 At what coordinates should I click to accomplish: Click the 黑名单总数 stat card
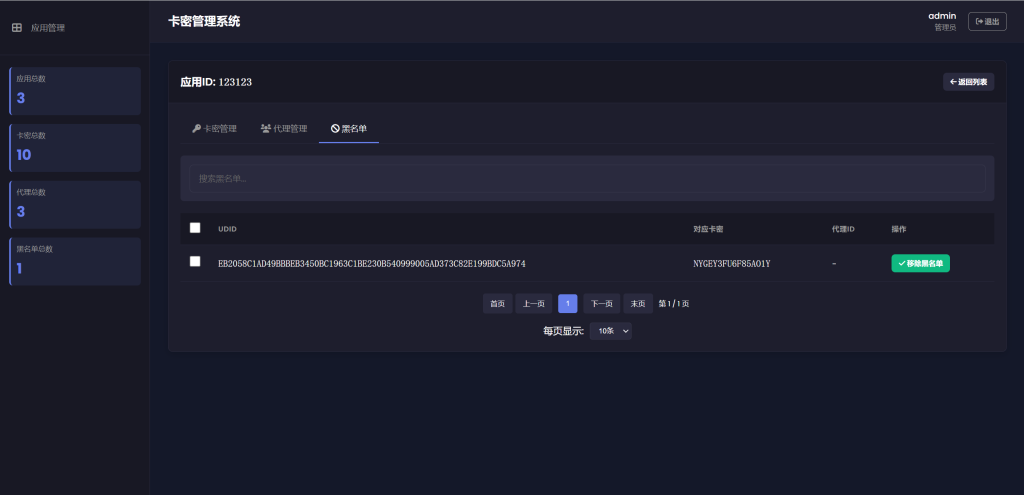[x=75, y=261]
